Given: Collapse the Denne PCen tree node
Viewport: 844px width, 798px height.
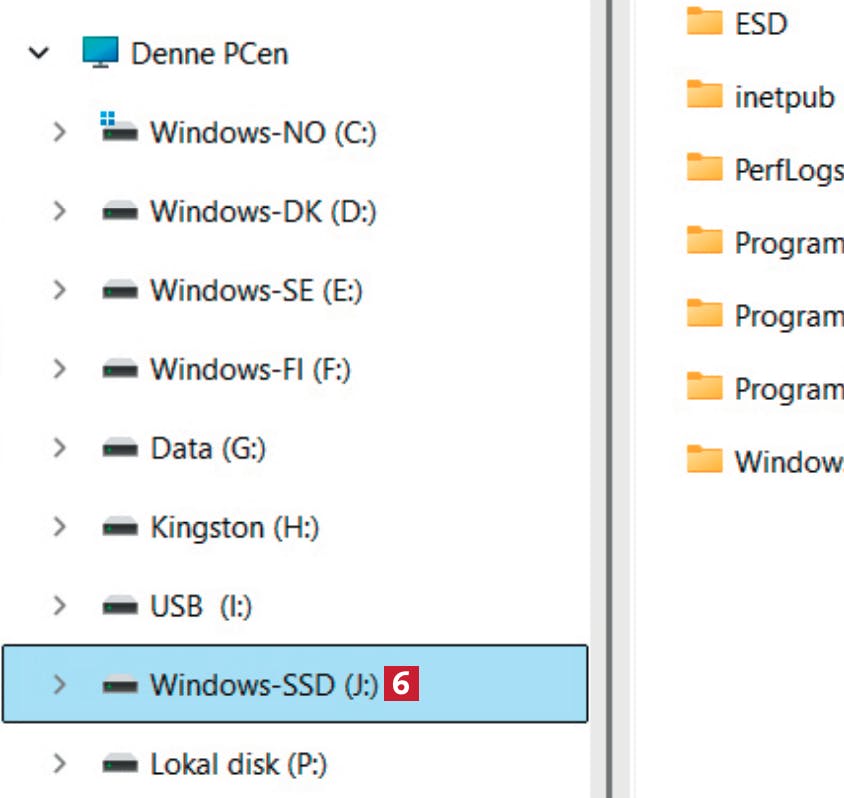Looking at the screenshot, I should tap(39, 53).
